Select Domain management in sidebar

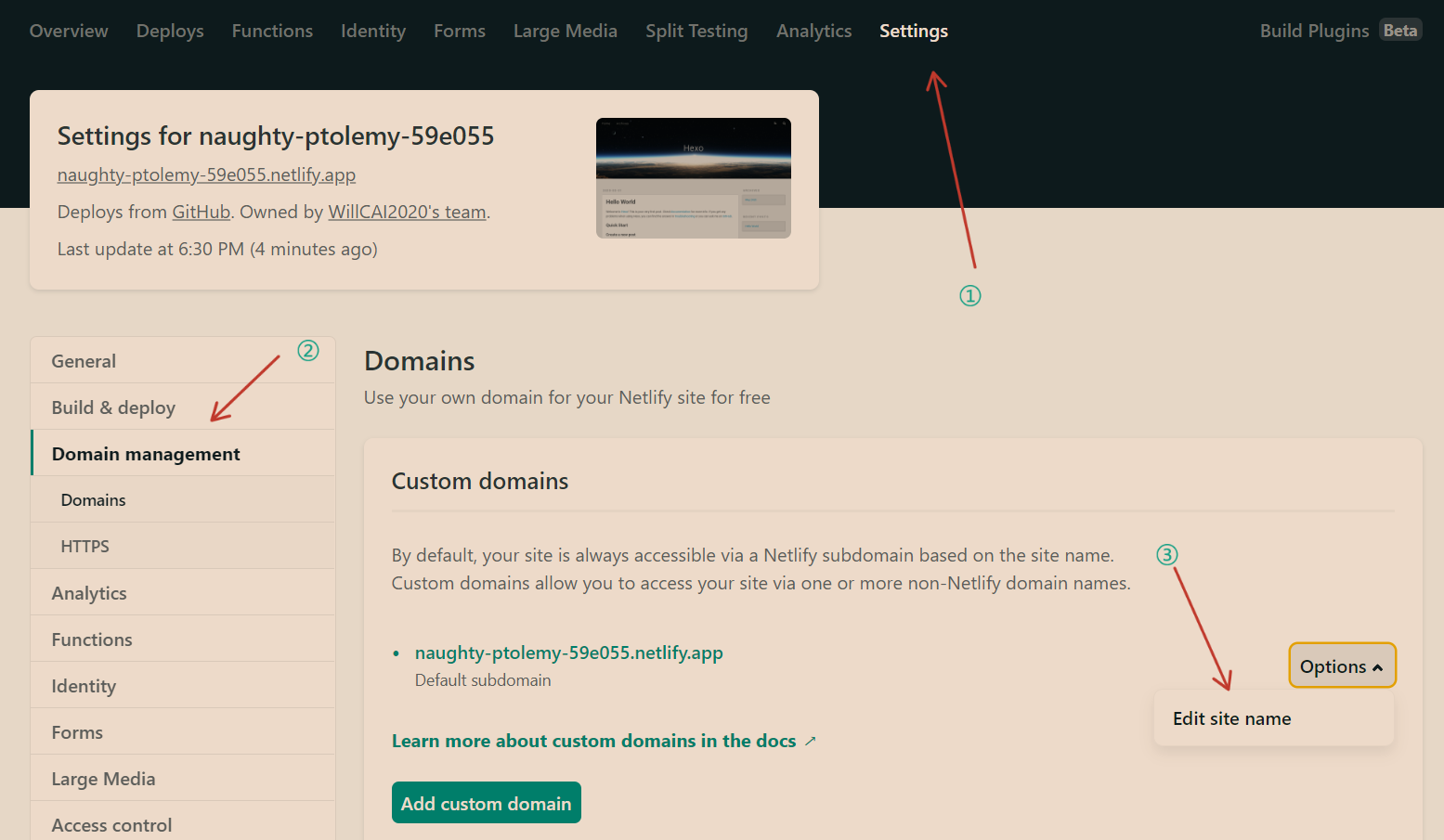(183, 454)
